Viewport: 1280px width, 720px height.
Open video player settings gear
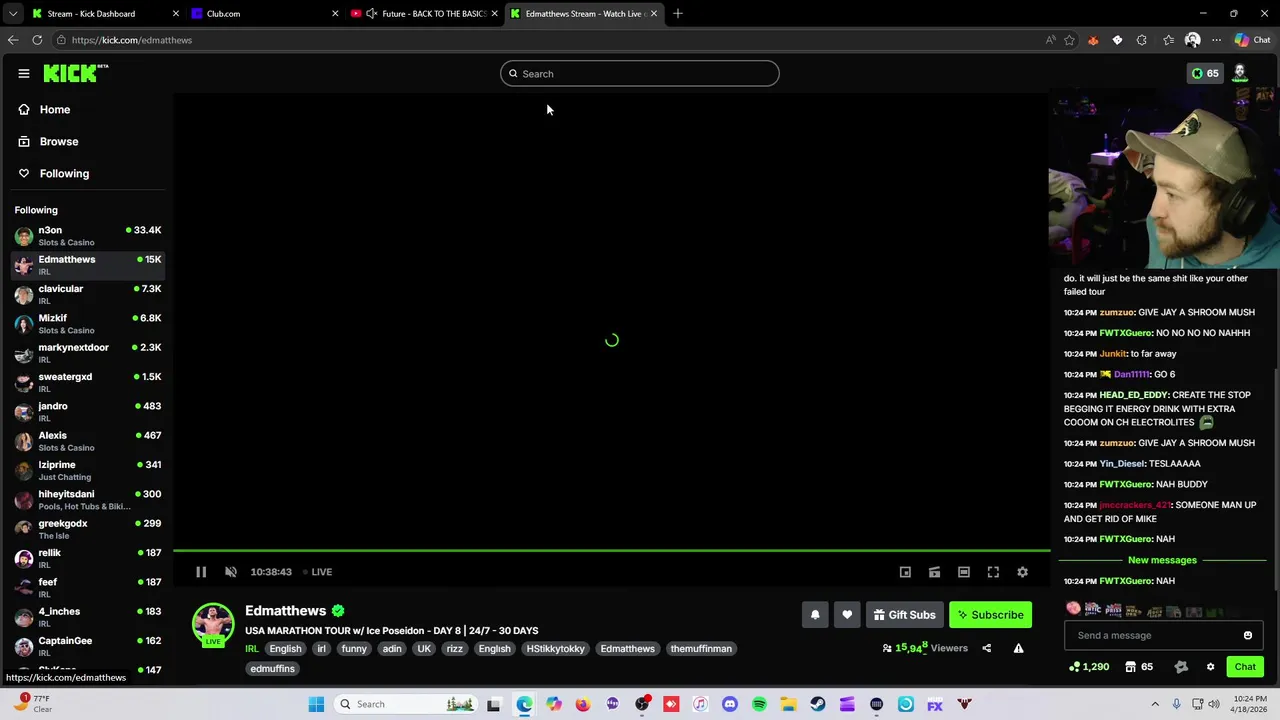(x=1022, y=572)
